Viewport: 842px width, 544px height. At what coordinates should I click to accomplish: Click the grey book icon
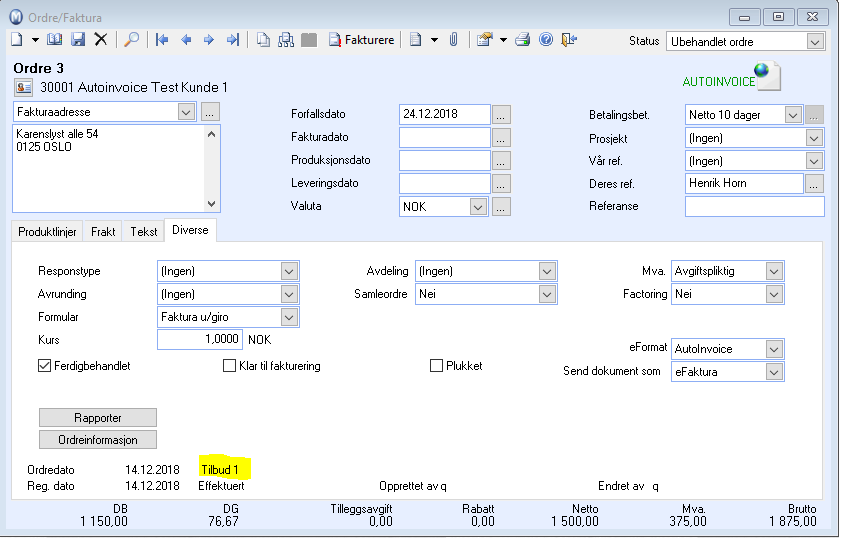pos(309,40)
